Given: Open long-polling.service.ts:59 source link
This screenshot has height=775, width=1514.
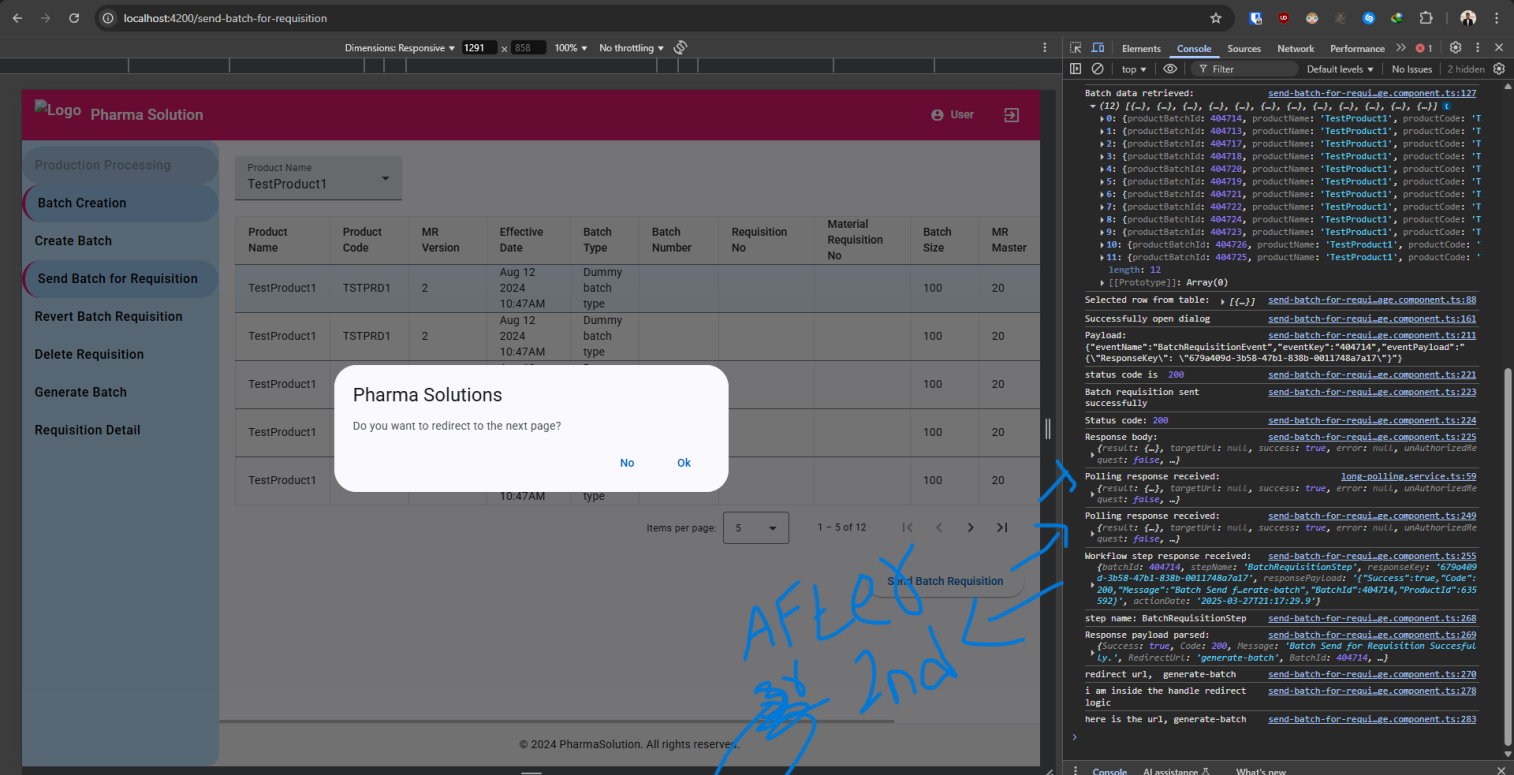Looking at the screenshot, I should tap(1408, 477).
